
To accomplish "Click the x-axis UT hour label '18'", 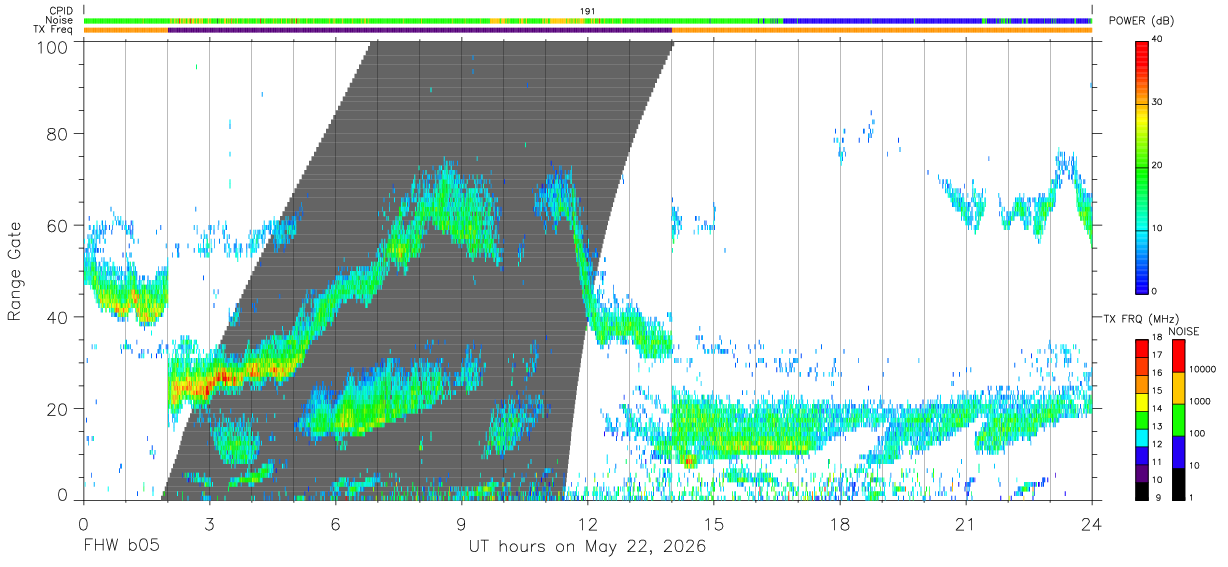I will click(x=840, y=524).
